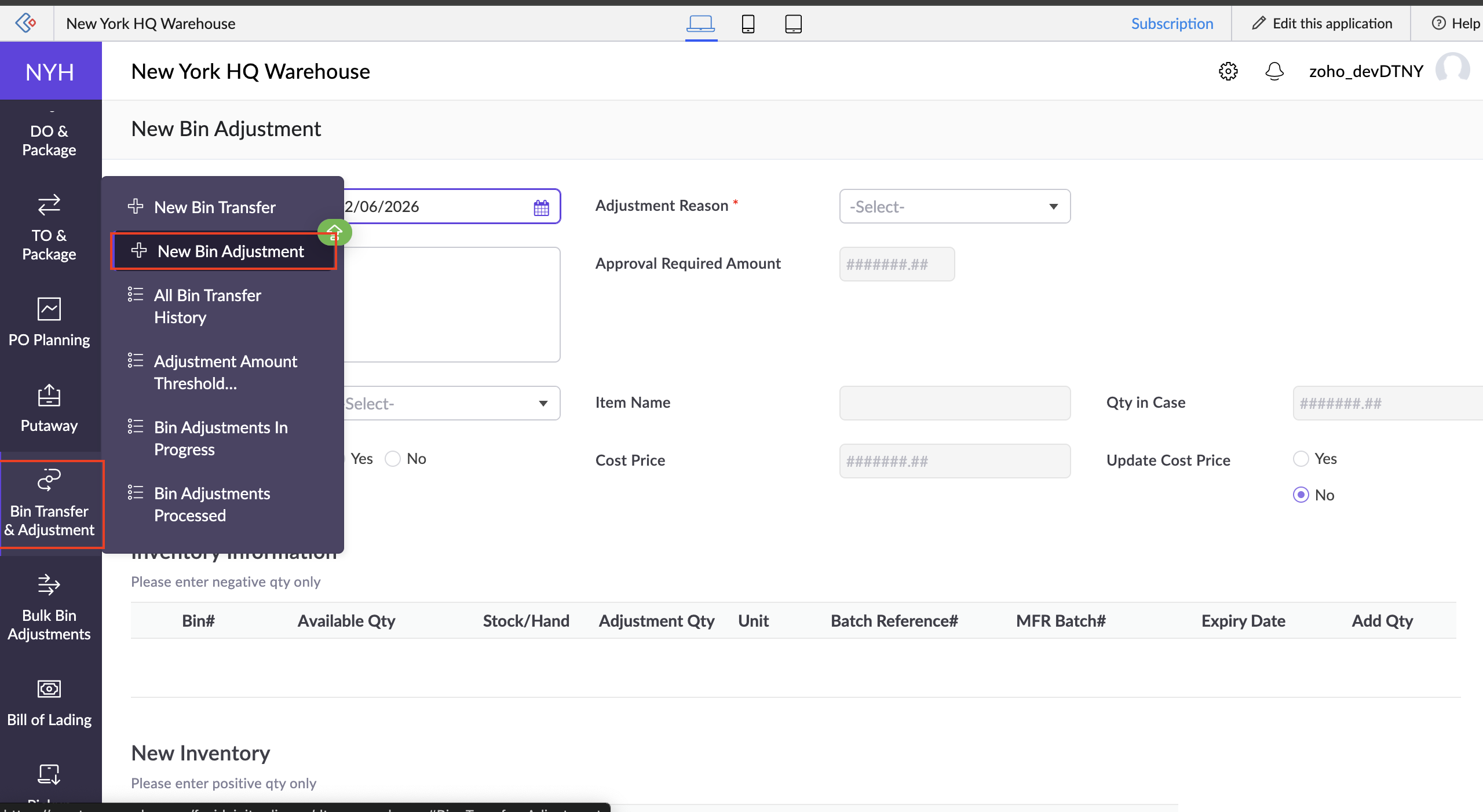Screen dimensions: 1483x812
Task: Click the Subscription link
Action: tap(1172, 24)
